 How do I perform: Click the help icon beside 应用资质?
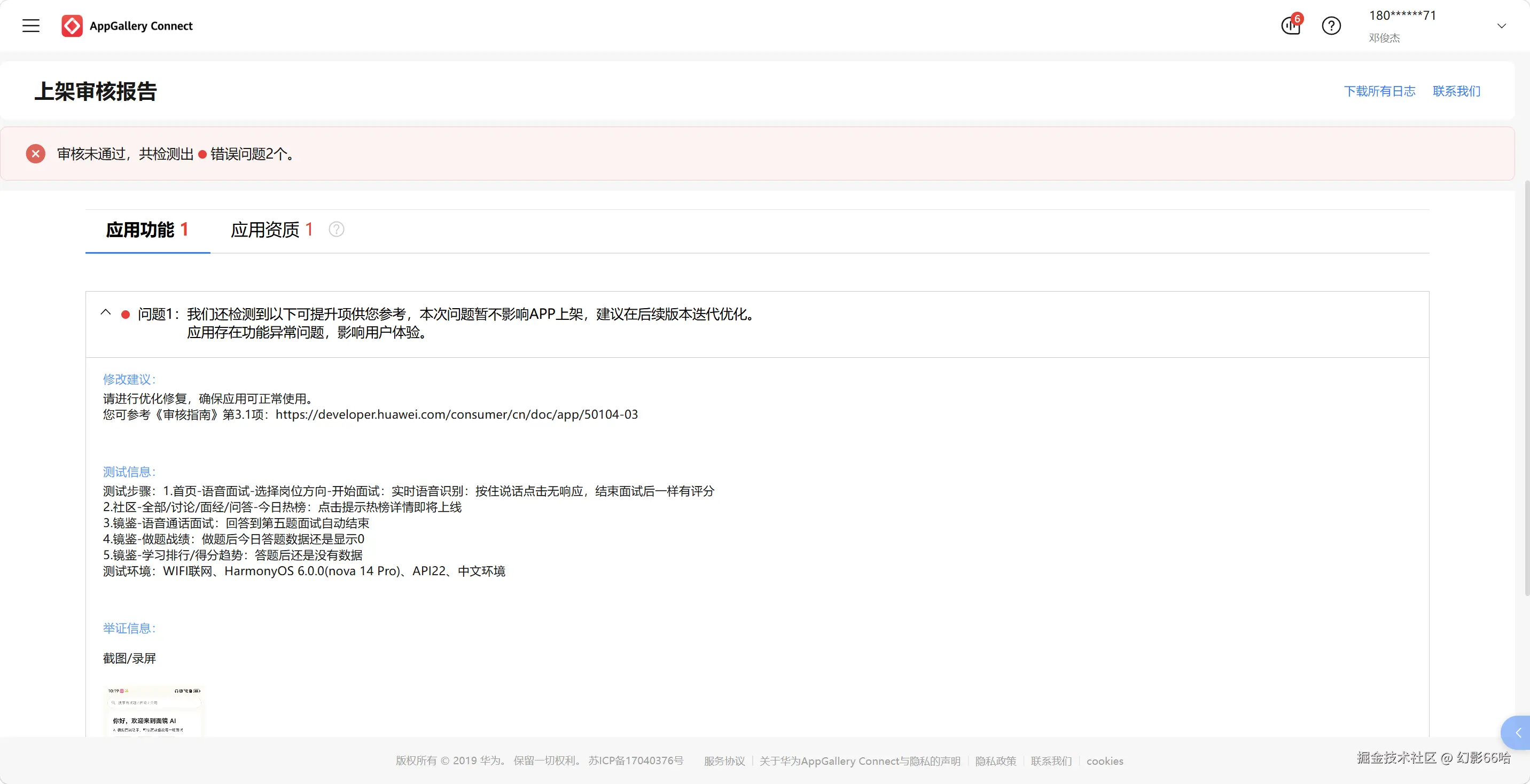(336, 229)
